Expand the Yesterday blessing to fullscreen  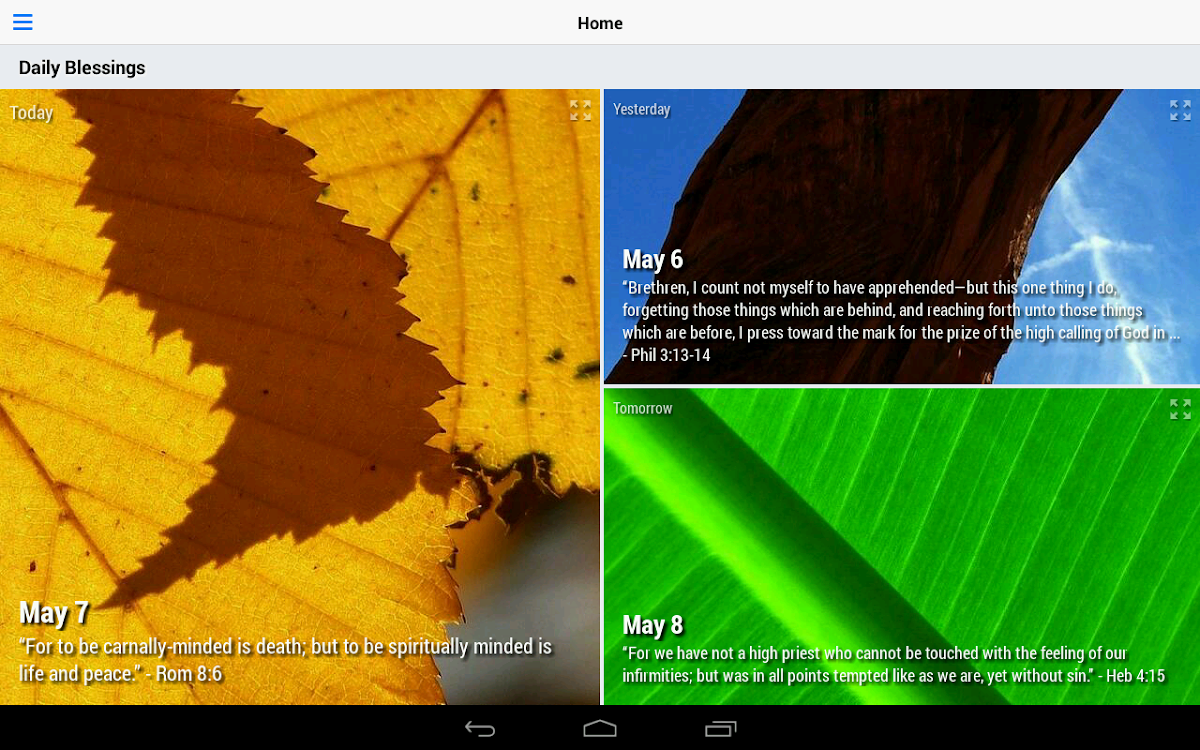coord(1180,110)
